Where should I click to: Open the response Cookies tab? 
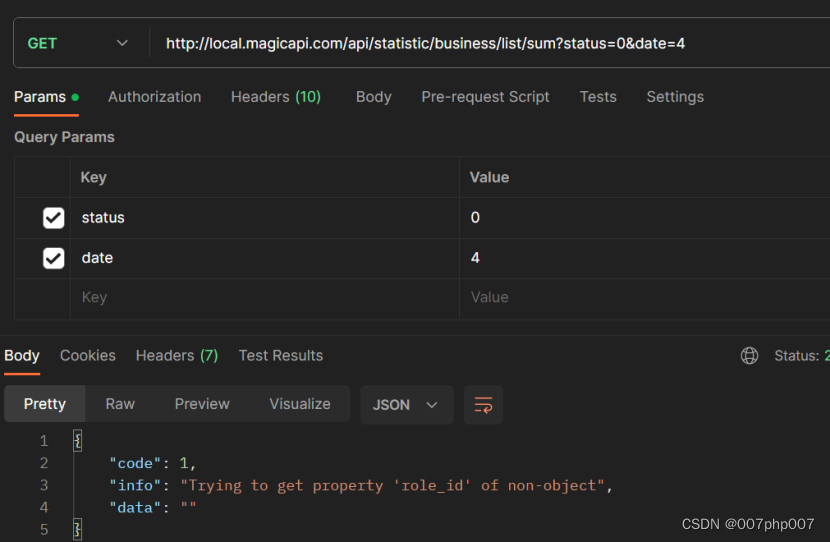coord(88,356)
